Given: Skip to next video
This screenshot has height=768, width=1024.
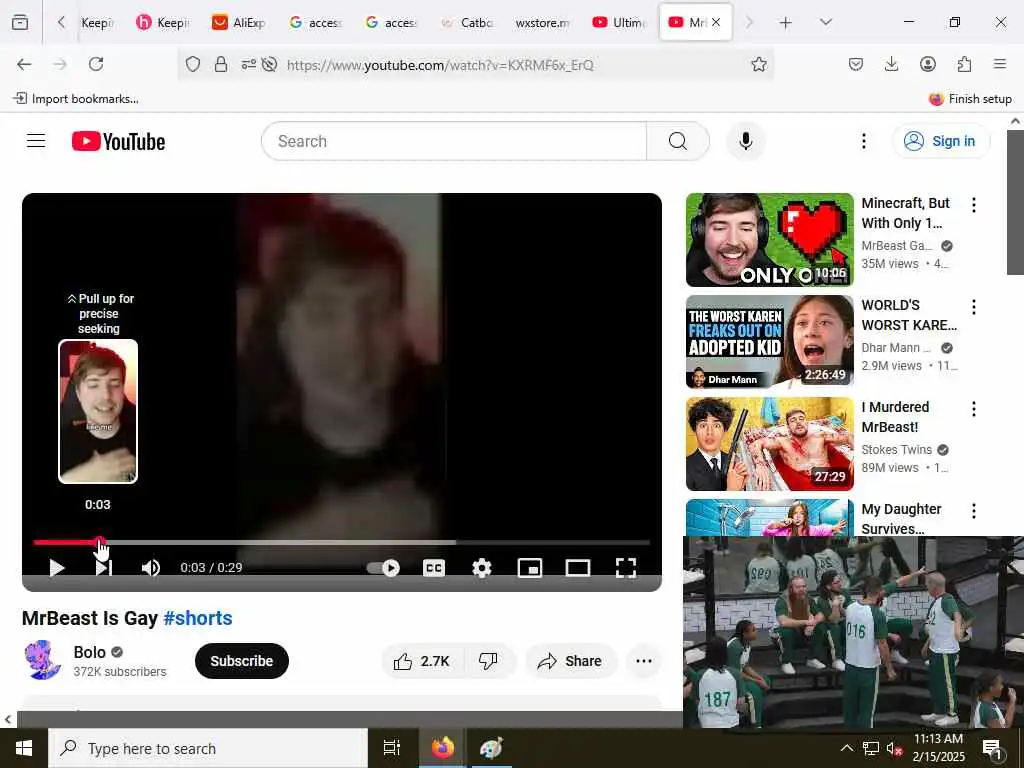Looking at the screenshot, I should tap(104, 568).
